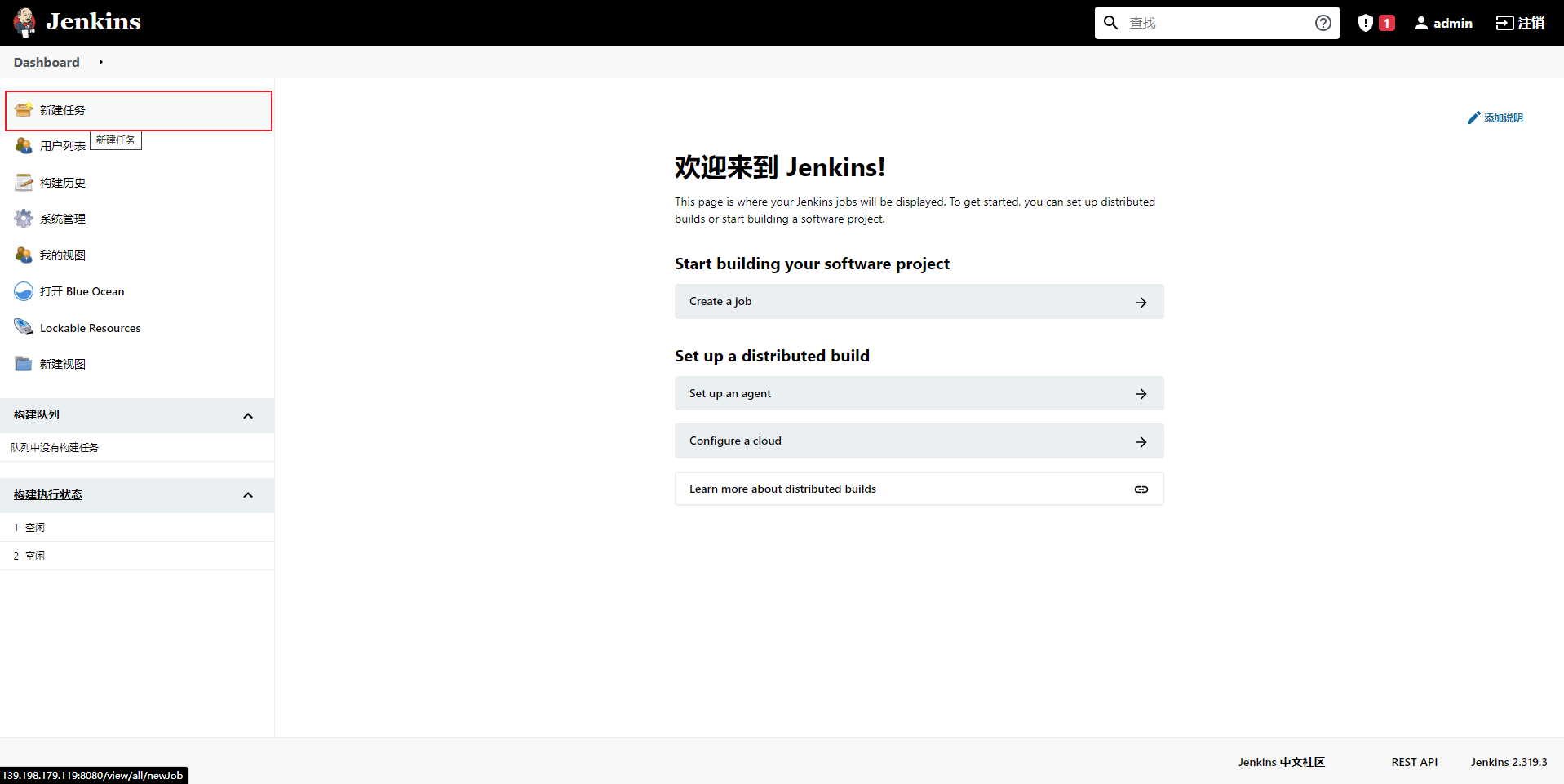The image size is (1564, 784).
Task: Open the red notification badge showing 1
Action: click(1386, 23)
